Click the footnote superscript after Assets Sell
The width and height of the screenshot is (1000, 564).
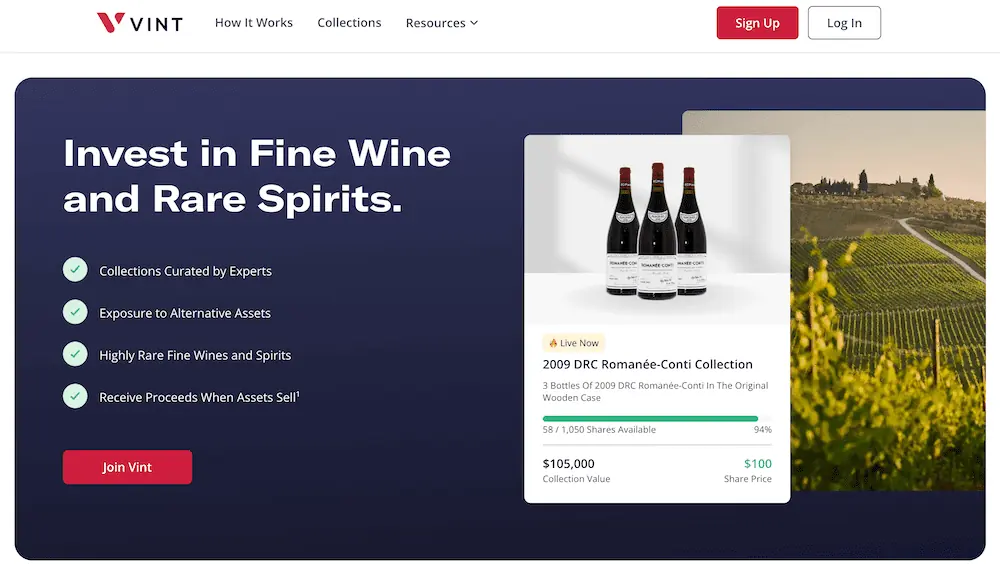click(x=298, y=394)
